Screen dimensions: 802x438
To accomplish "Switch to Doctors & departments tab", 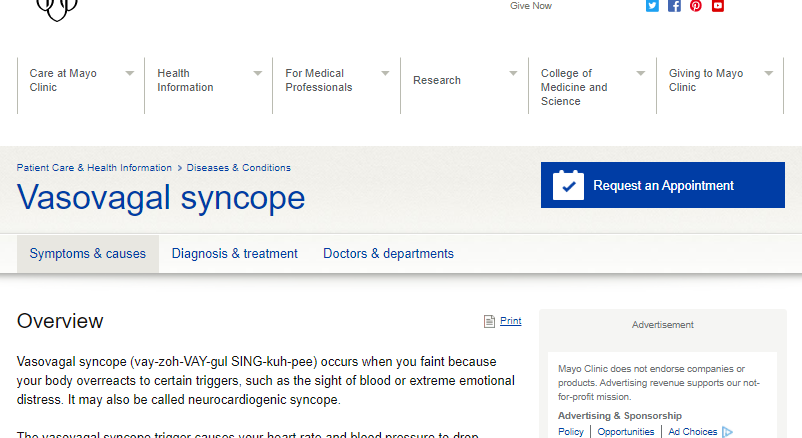I will click(388, 254).
